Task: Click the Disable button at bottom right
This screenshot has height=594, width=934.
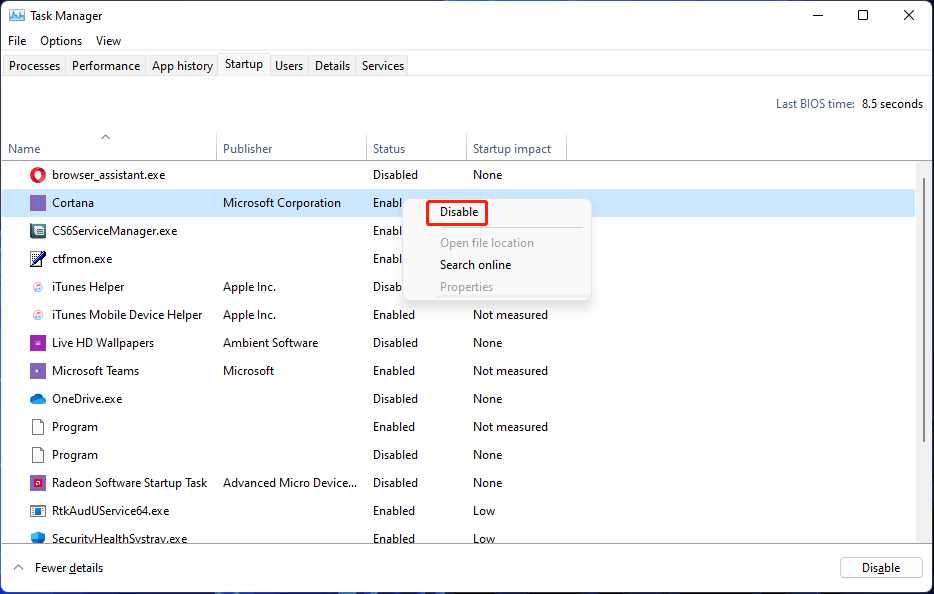Action: tap(881, 568)
